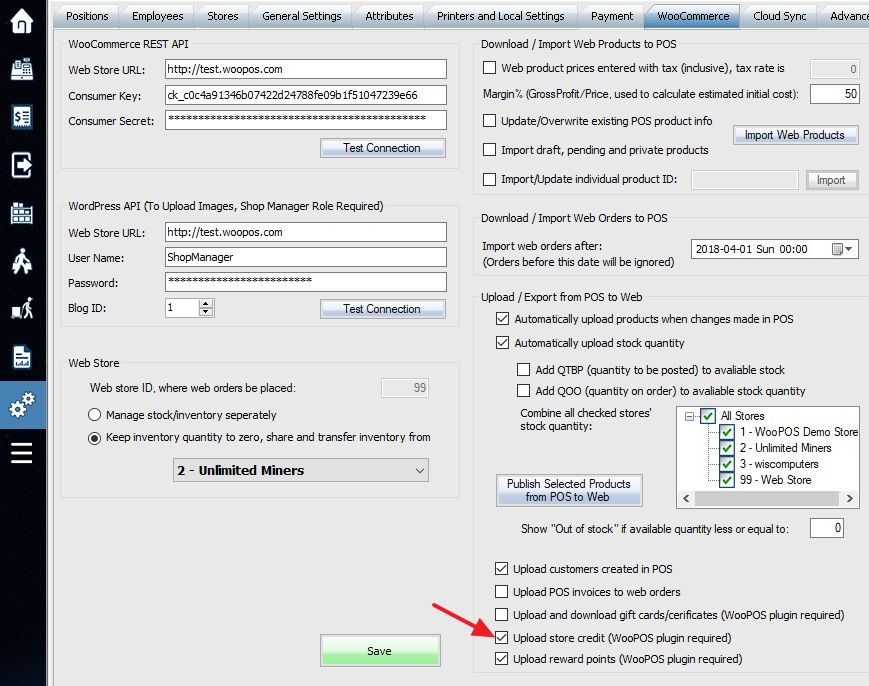
Task: Toggle Upload reward points checkbox
Action: coord(501,658)
